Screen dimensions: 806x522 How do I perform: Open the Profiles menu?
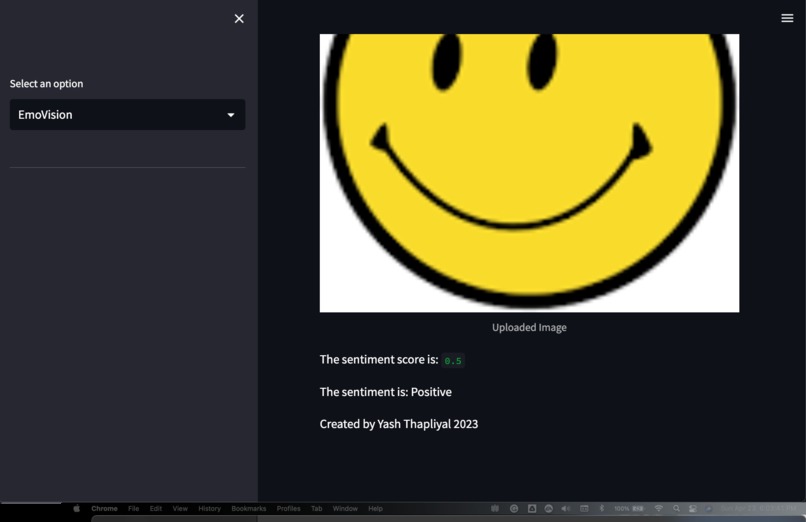(288, 509)
